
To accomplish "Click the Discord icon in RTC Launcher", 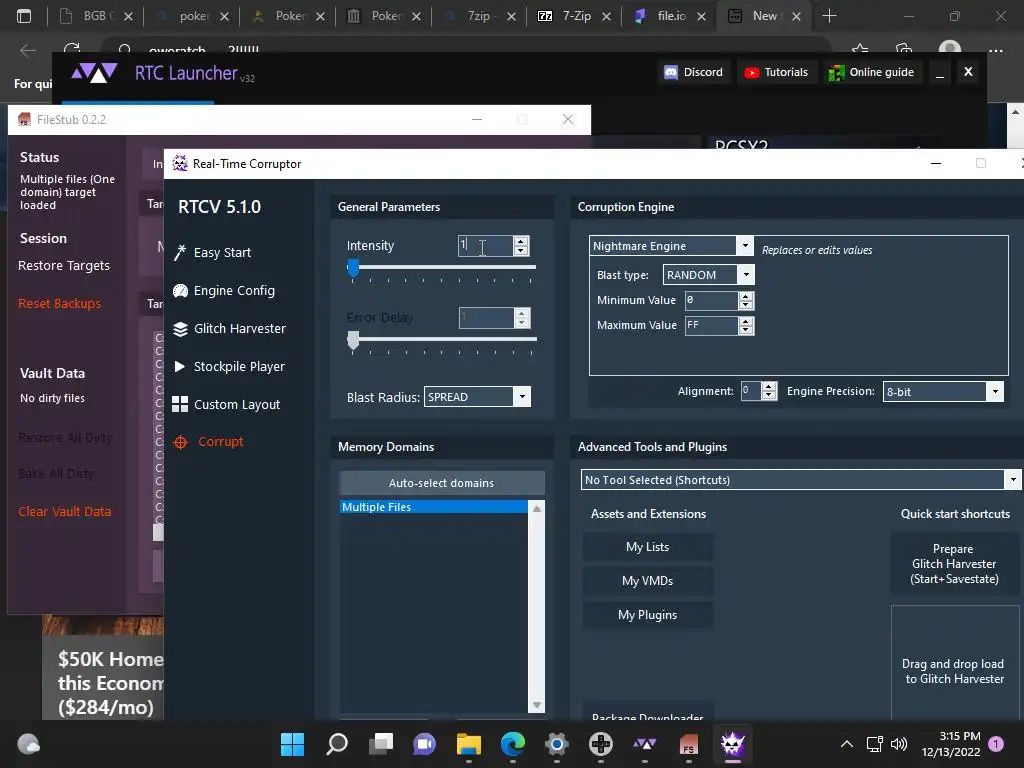I will click(x=671, y=72).
